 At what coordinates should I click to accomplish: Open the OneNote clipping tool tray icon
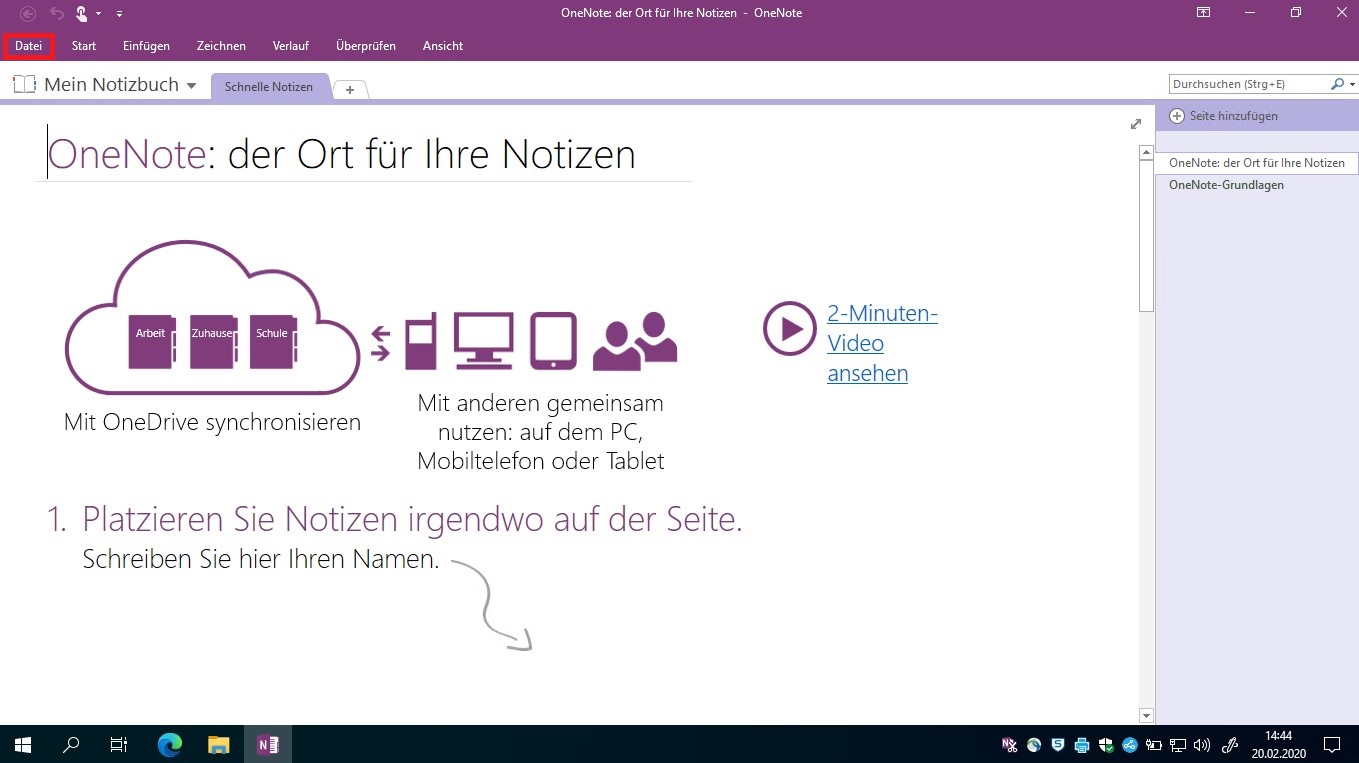coord(1010,744)
